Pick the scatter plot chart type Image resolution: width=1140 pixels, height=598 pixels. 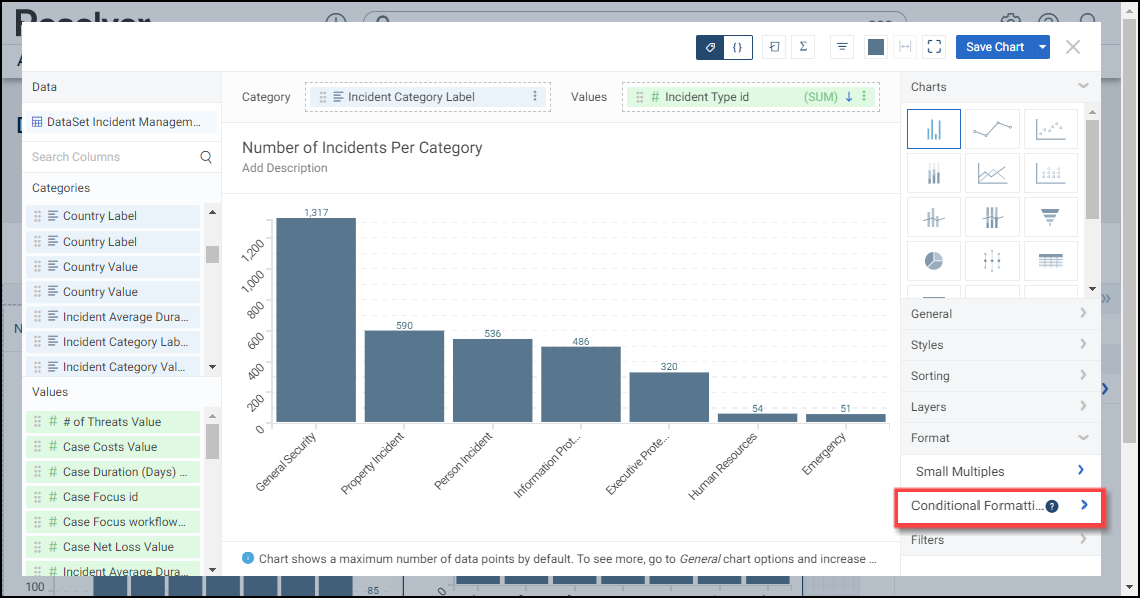pyautogui.click(x=1050, y=130)
